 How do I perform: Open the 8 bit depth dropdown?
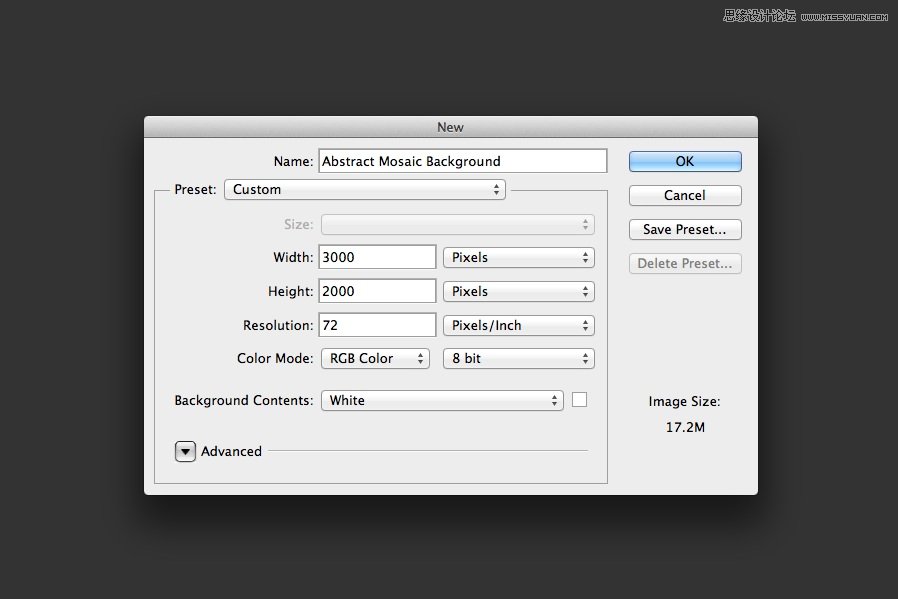click(518, 358)
